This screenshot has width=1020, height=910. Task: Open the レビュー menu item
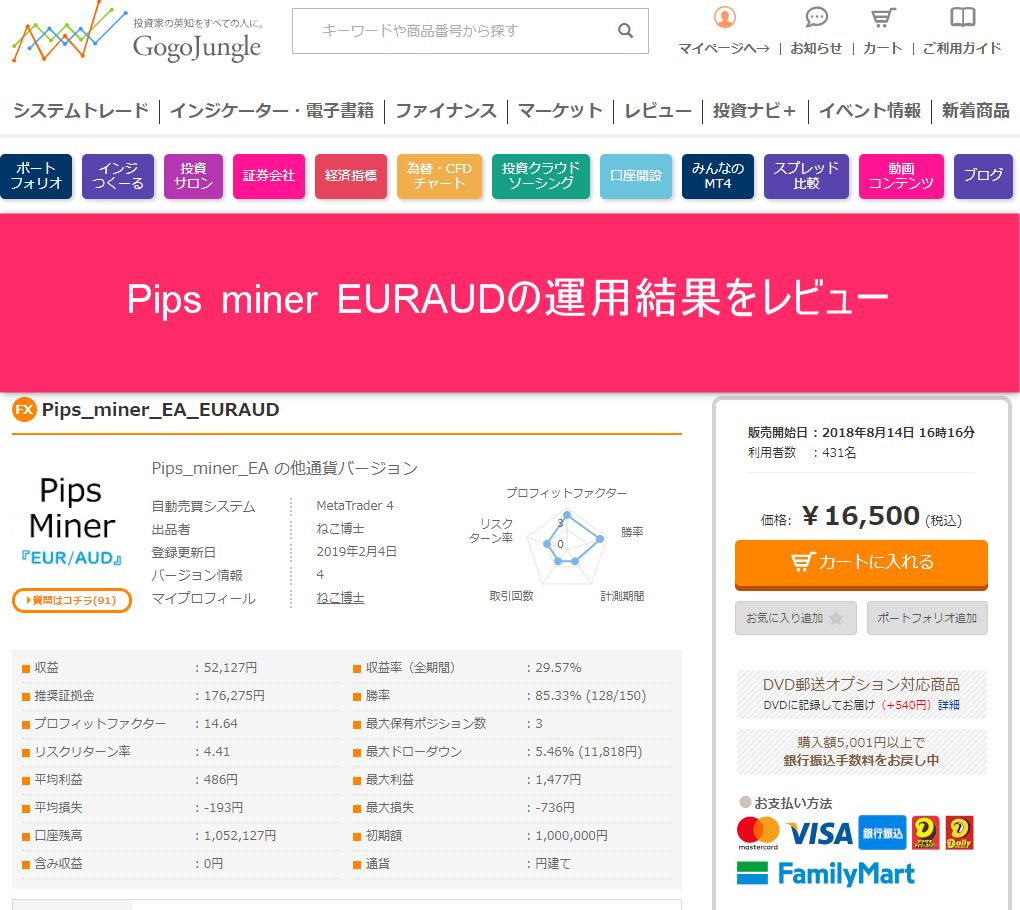click(657, 111)
